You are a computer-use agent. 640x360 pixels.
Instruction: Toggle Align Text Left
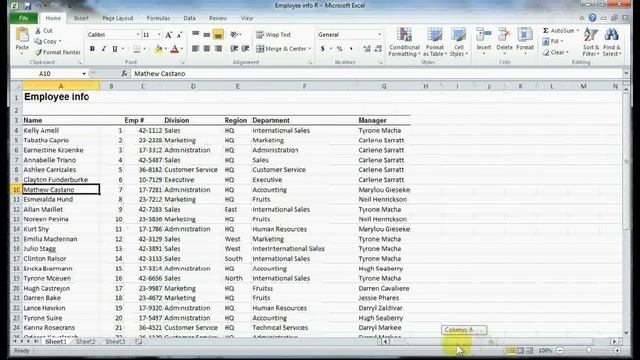[196, 49]
